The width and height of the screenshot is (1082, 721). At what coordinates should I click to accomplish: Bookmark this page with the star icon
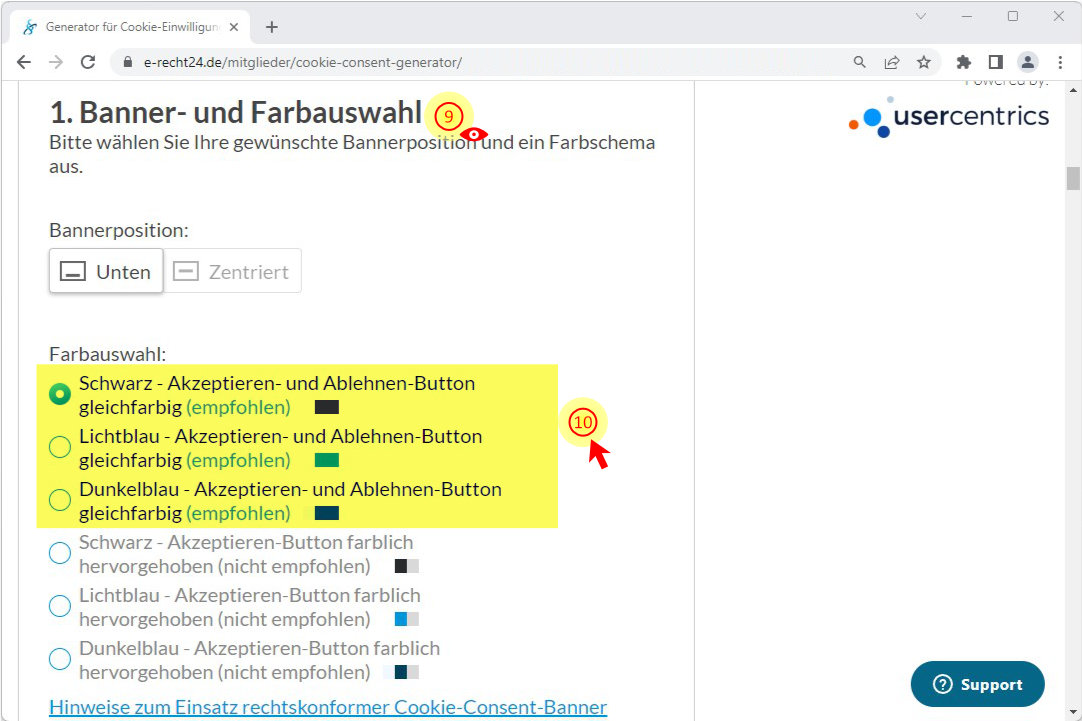click(924, 62)
